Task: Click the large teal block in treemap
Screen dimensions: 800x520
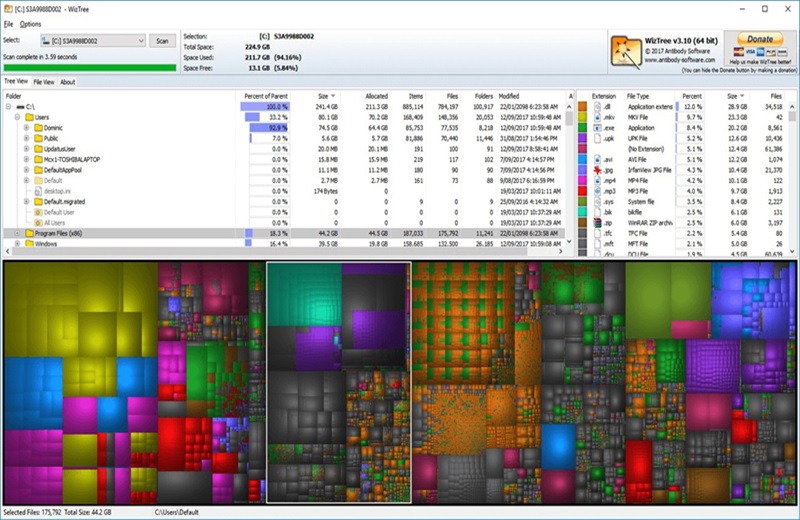Action: pos(305,294)
